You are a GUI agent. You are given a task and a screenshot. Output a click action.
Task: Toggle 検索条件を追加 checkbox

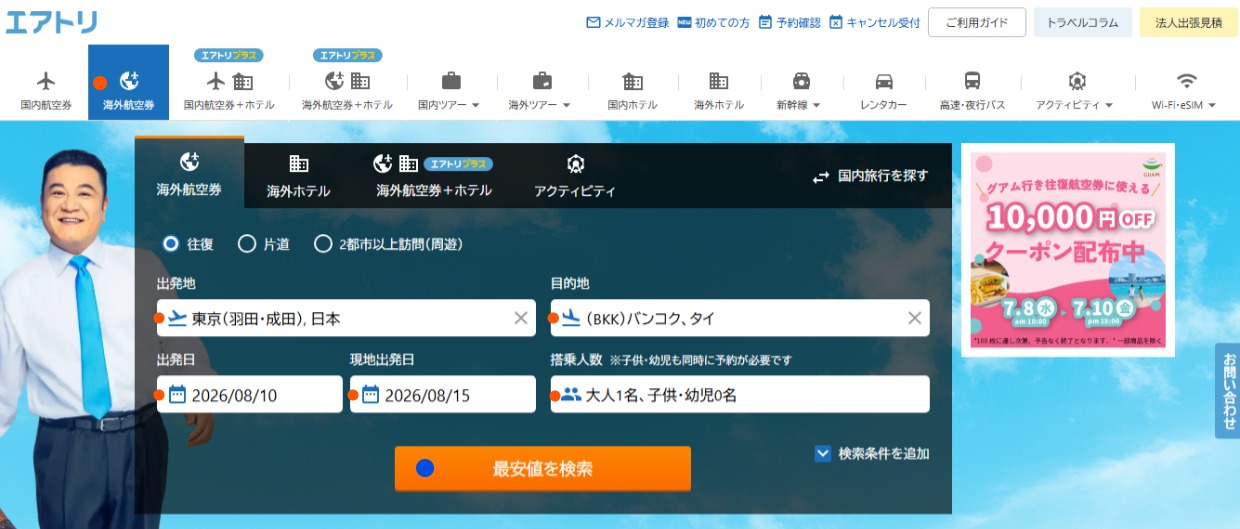[823, 453]
